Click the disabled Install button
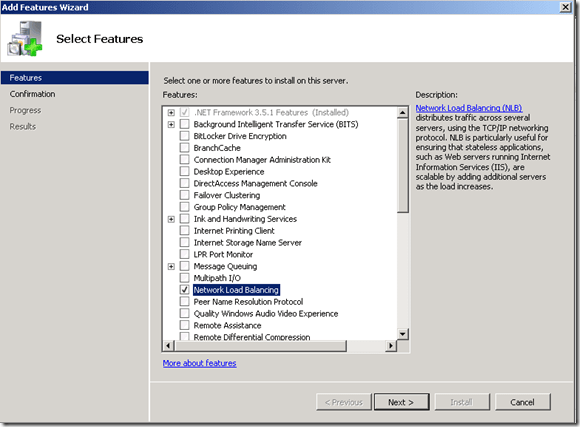The width and height of the screenshot is (580, 427). point(462,402)
